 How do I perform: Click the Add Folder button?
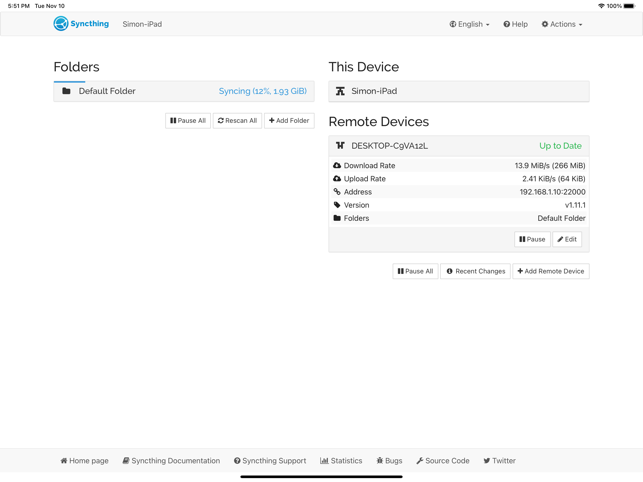click(289, 121)
